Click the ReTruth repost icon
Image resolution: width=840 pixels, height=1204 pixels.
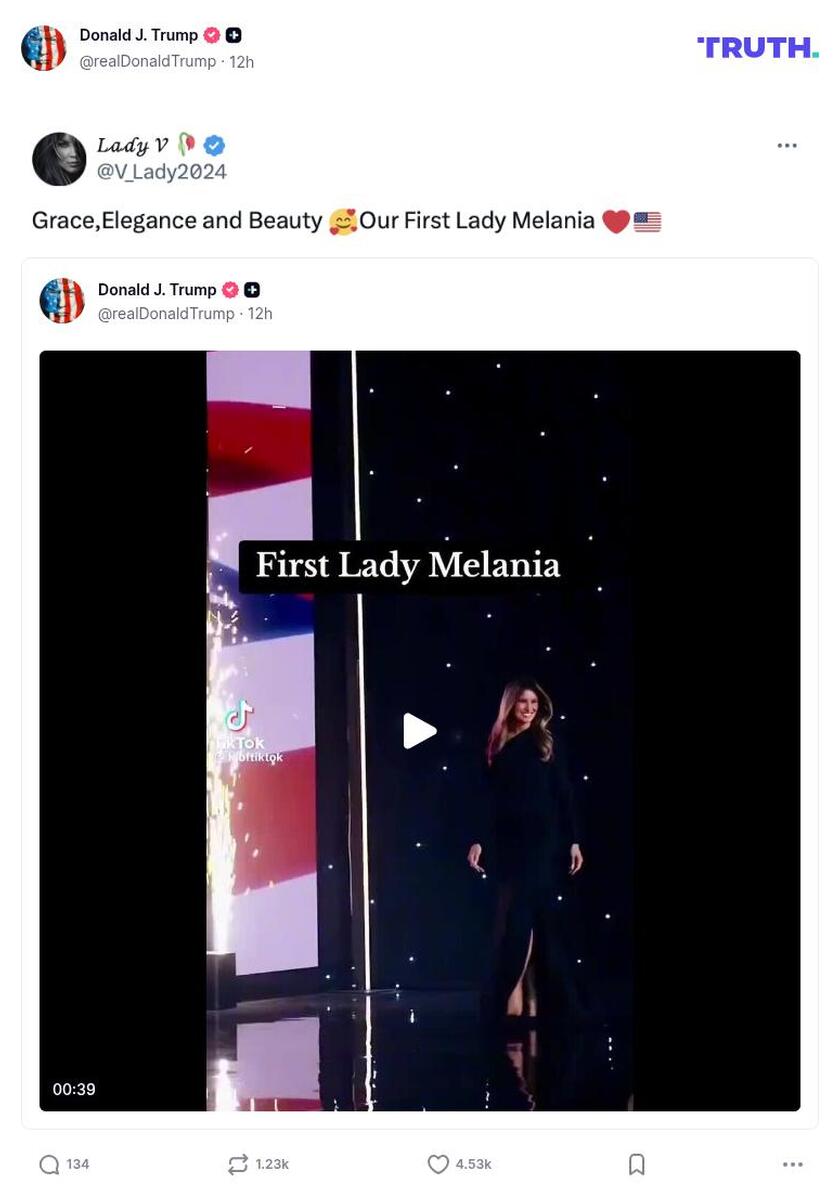[x=238, y=1164]
